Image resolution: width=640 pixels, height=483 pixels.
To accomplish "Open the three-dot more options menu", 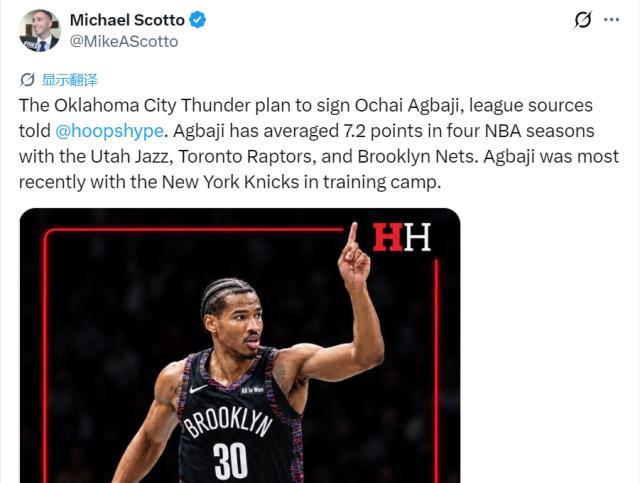I will (x=611, y=20).
